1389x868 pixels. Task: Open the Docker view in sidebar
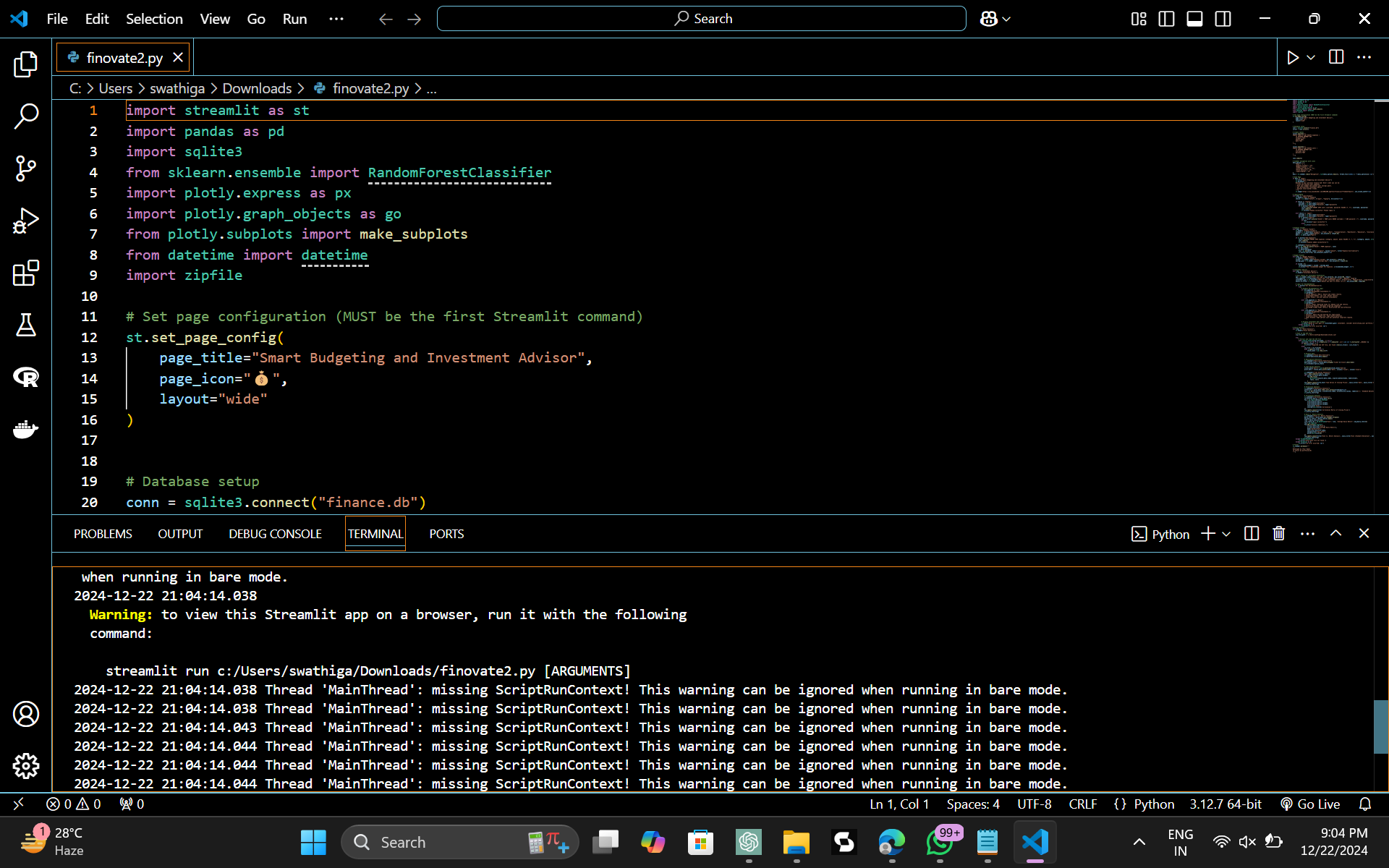coord(25,430)
